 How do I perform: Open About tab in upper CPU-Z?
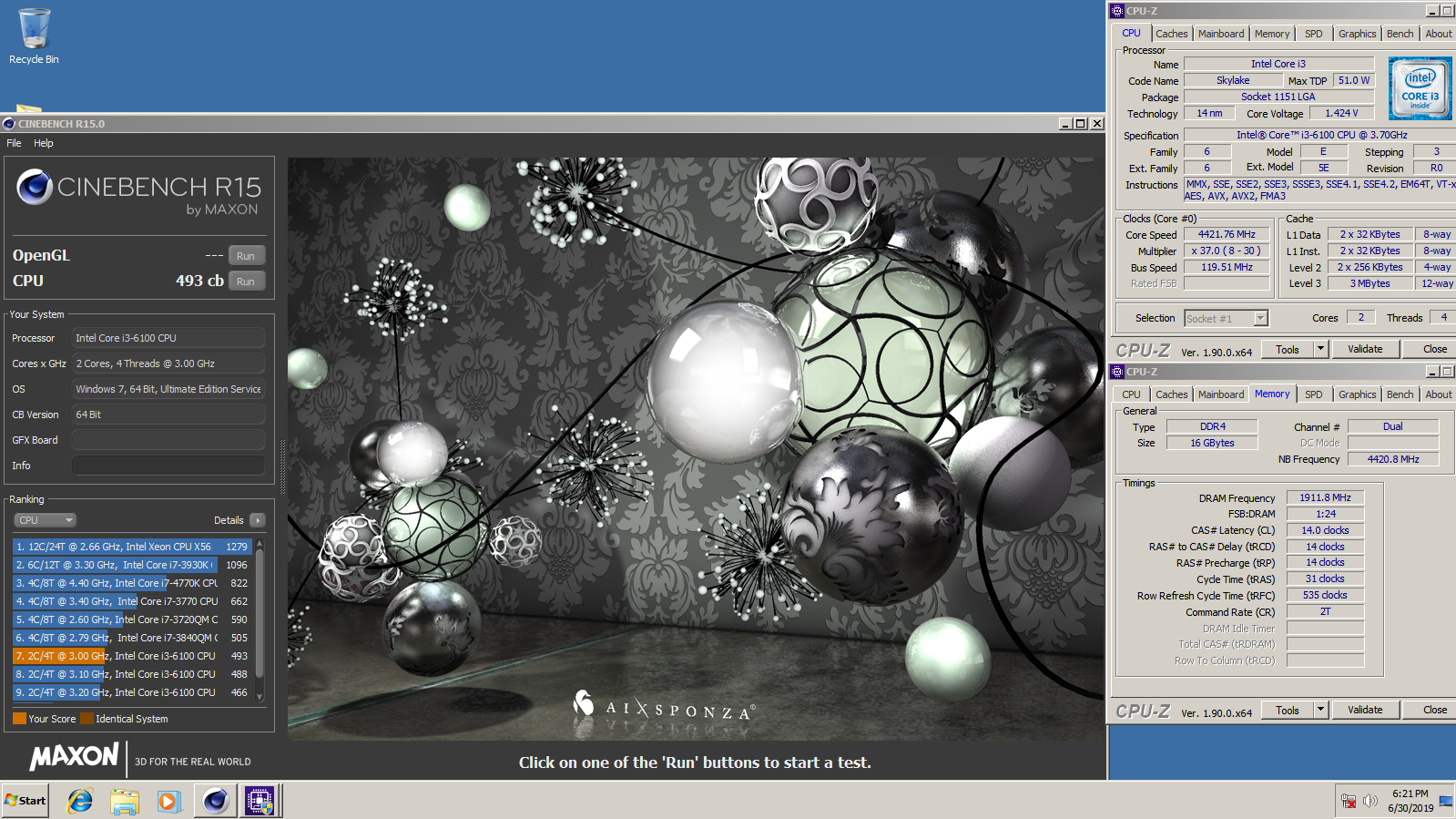click(x=1439, y=34)
